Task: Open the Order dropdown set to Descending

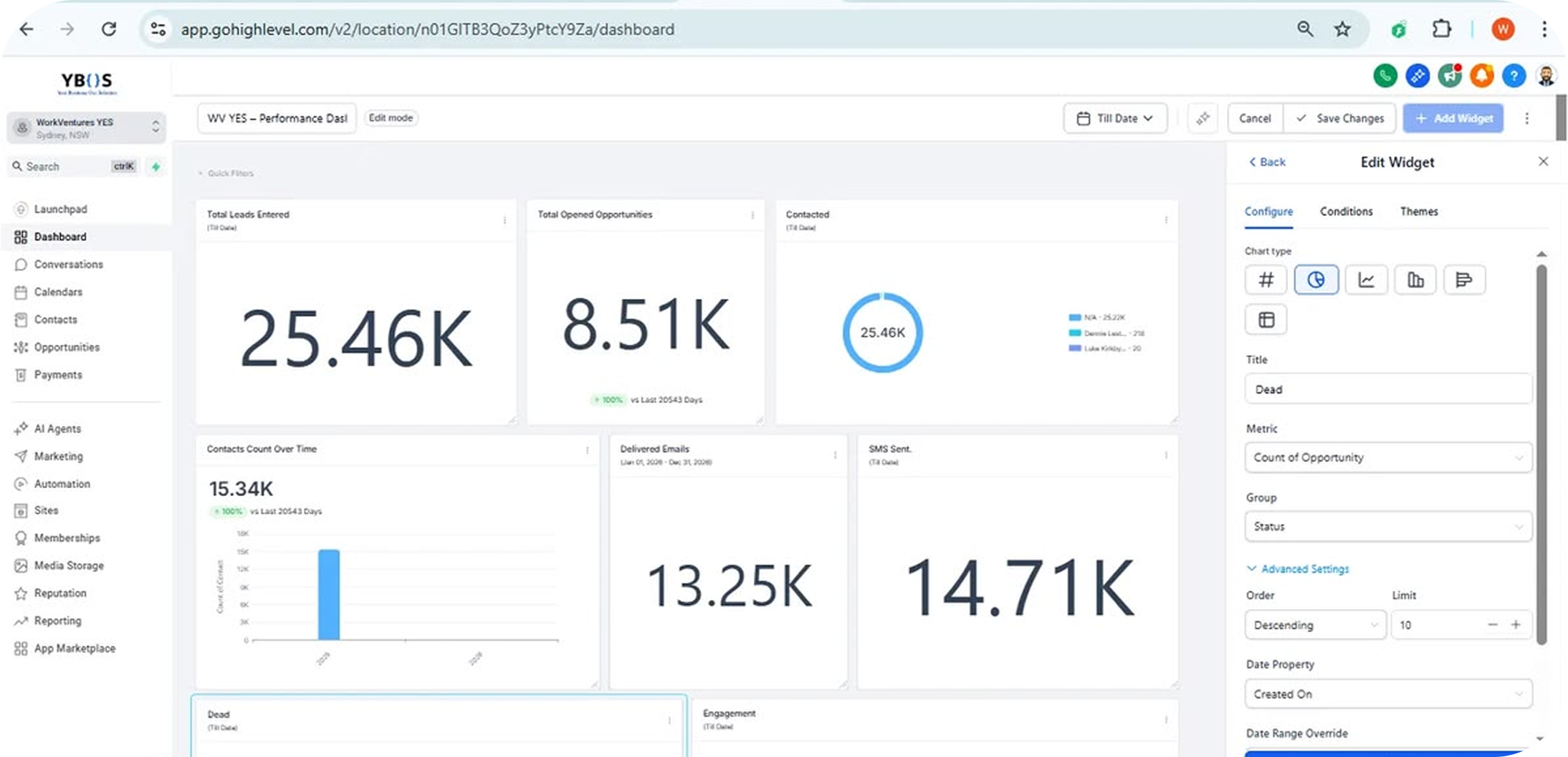Action: tap(1315, 625)
